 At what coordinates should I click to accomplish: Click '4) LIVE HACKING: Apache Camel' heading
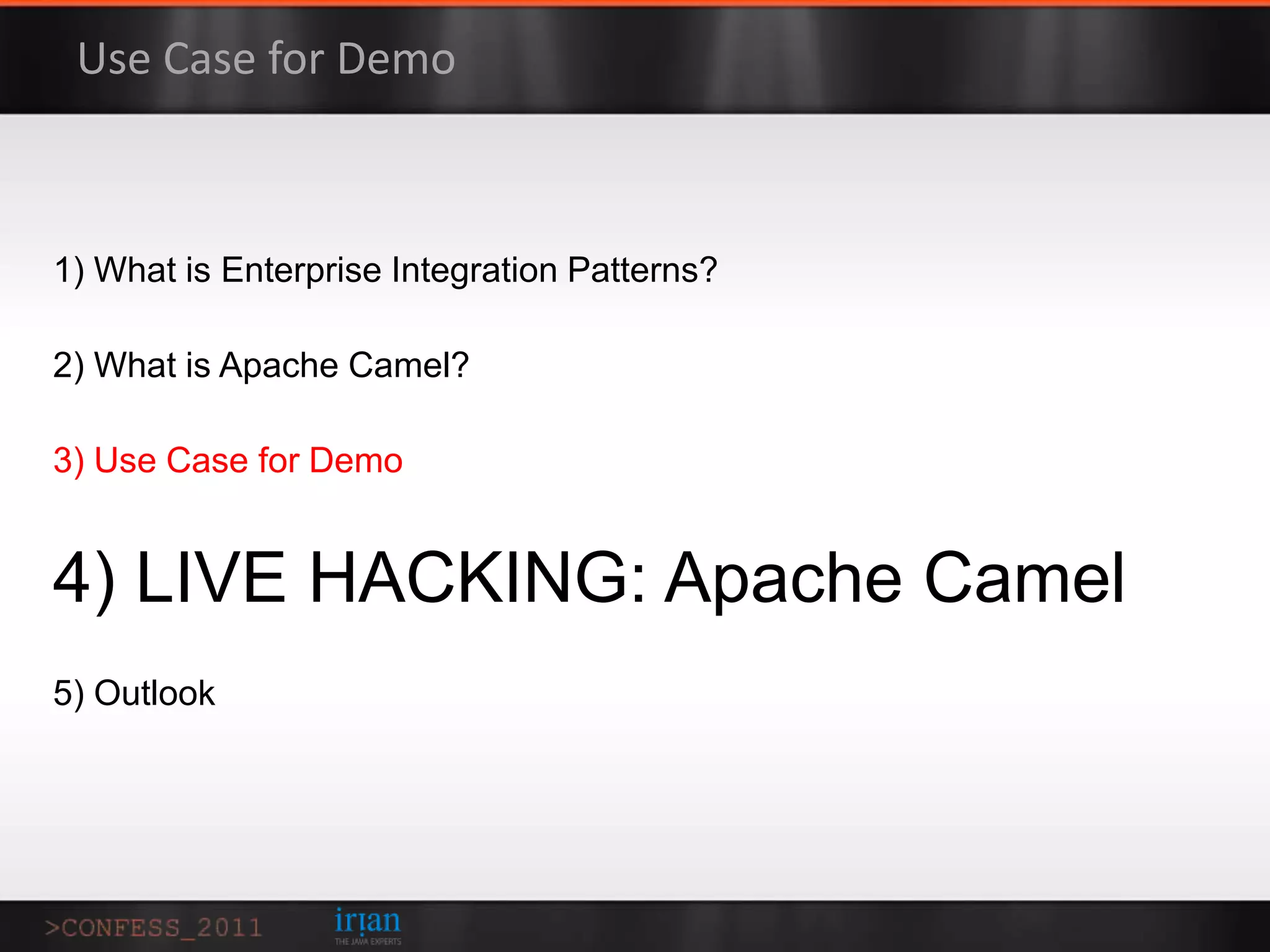click(589, 580)
